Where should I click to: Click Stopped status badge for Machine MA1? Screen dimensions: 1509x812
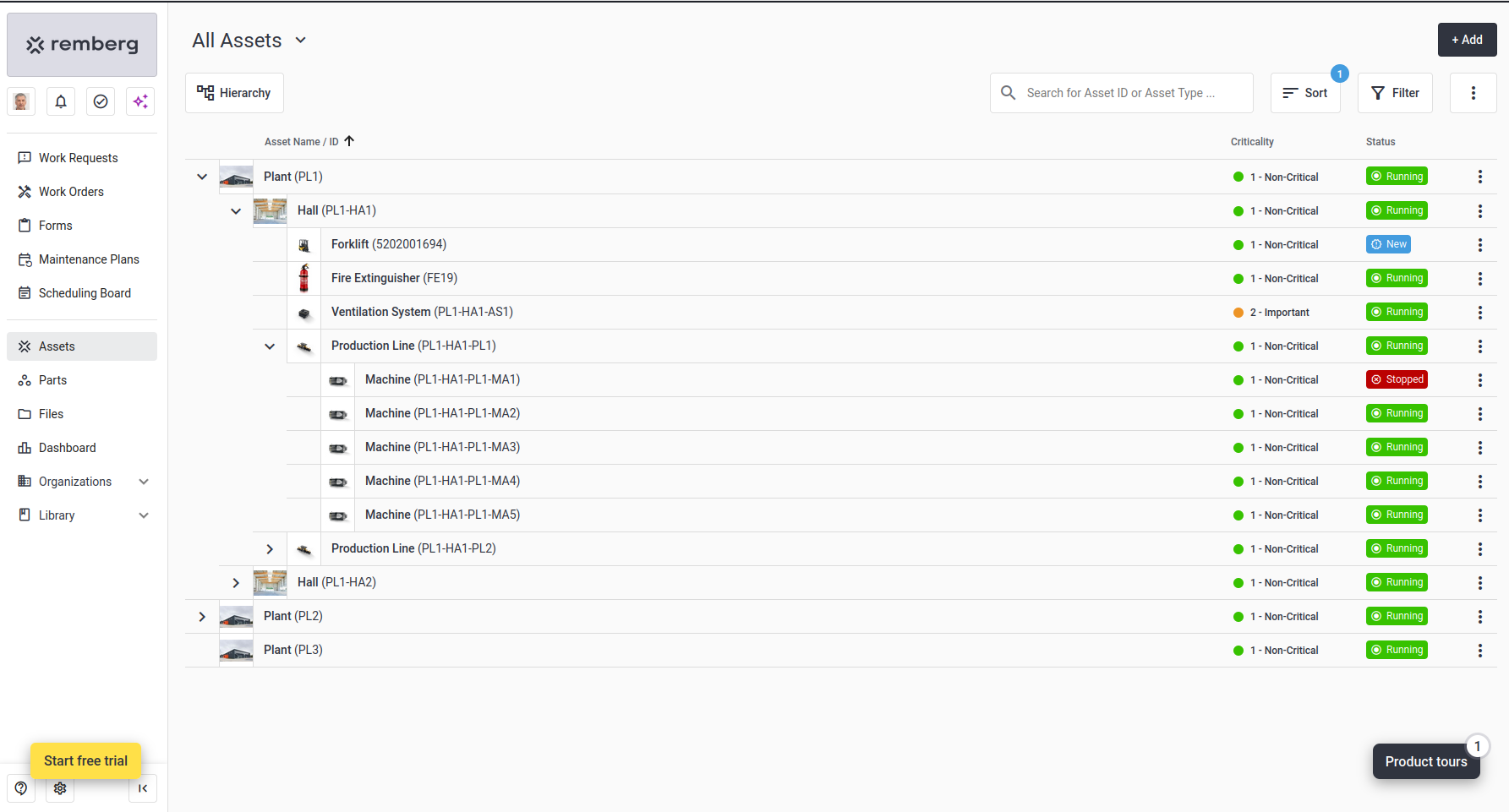click(x=1397, y=379)
